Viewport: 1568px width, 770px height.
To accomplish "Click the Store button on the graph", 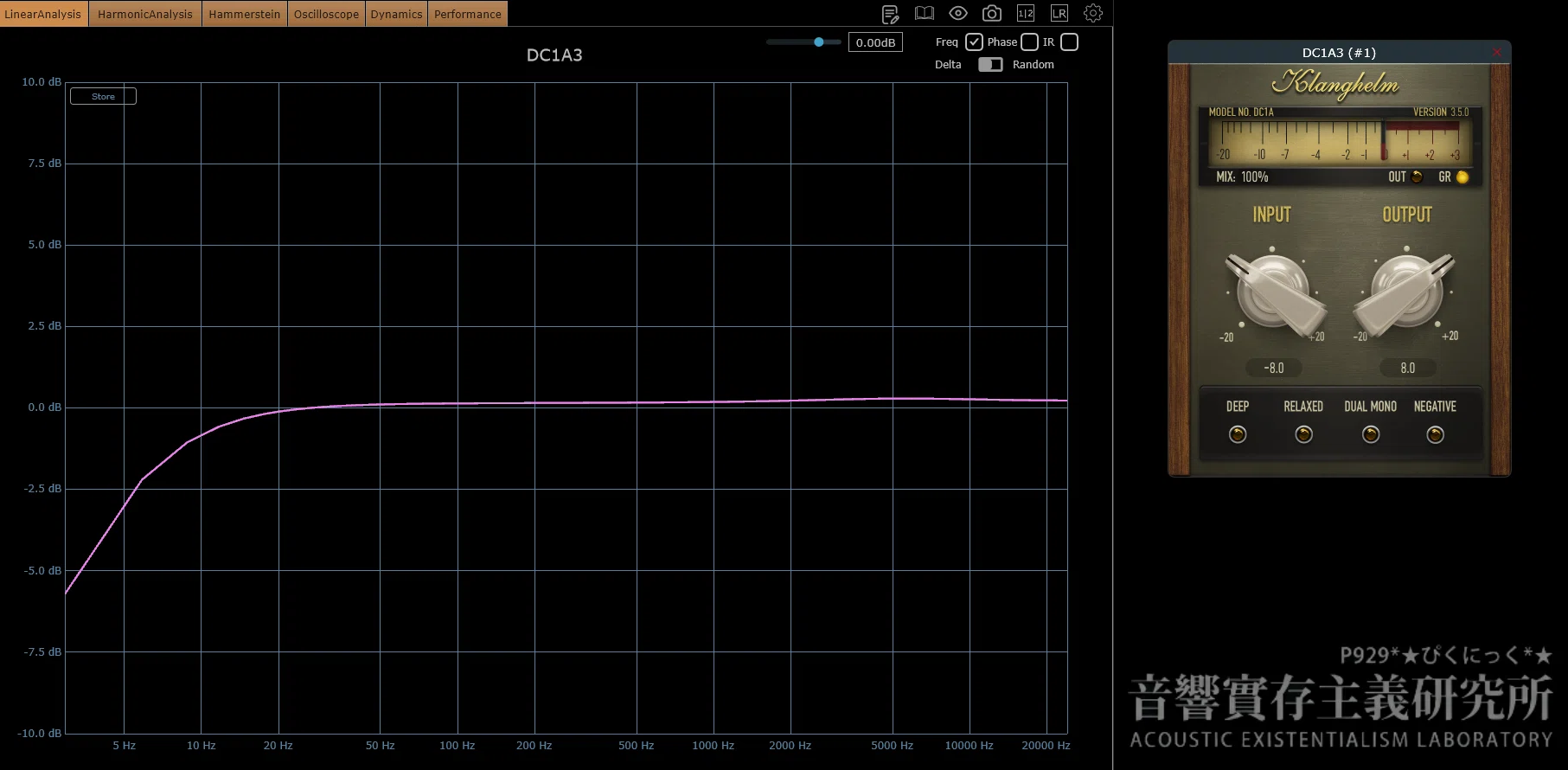I will pos(103,96).
